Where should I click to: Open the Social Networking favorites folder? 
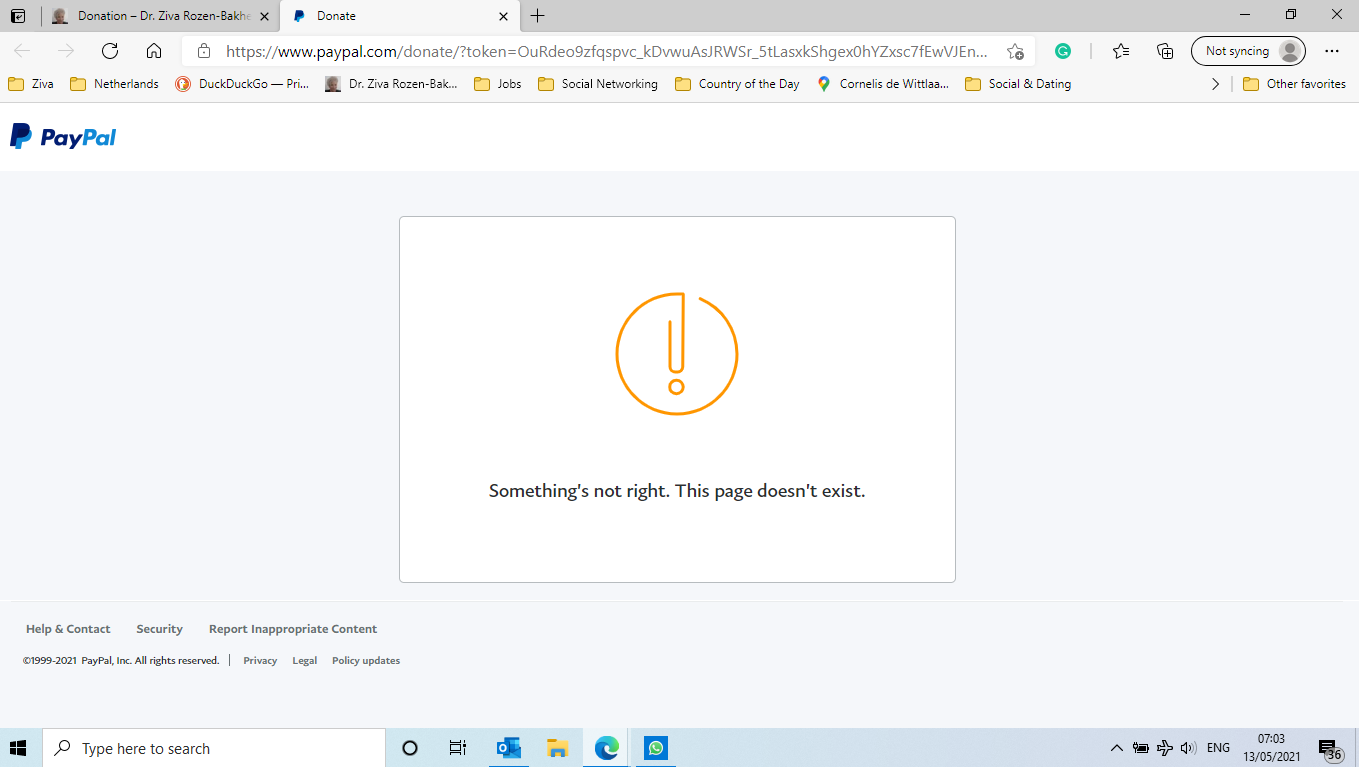598,84
